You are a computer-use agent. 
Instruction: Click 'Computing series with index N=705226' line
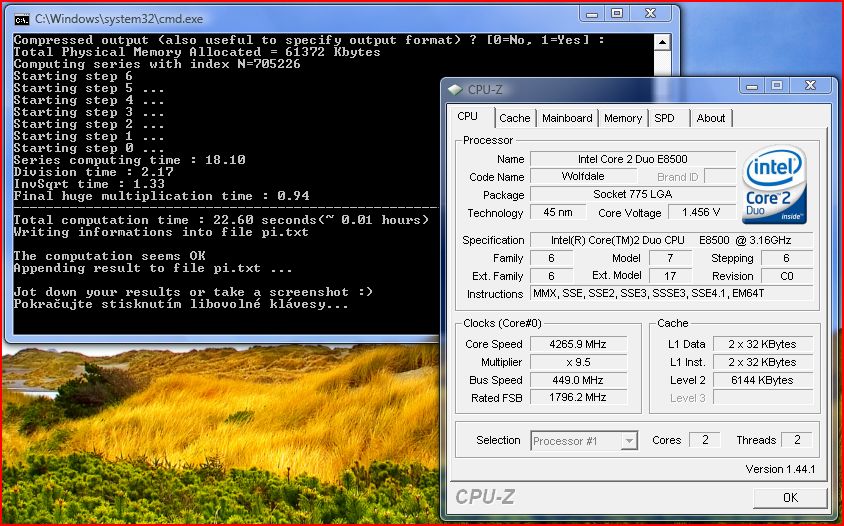[x=157, y=64]
